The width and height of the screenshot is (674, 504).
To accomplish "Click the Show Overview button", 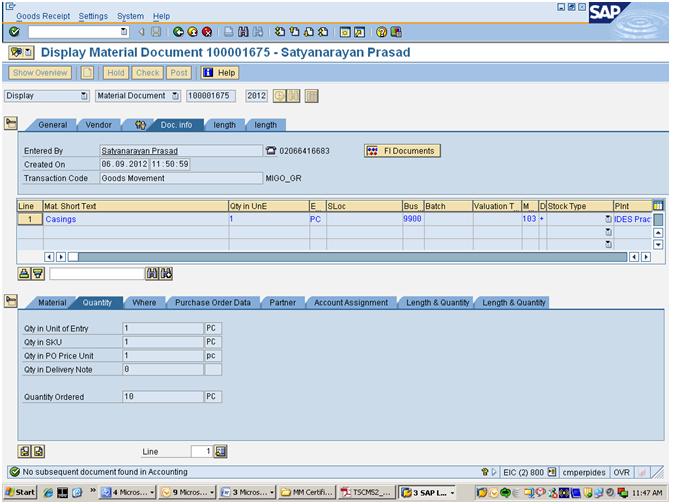I will [x=40, y=73].
